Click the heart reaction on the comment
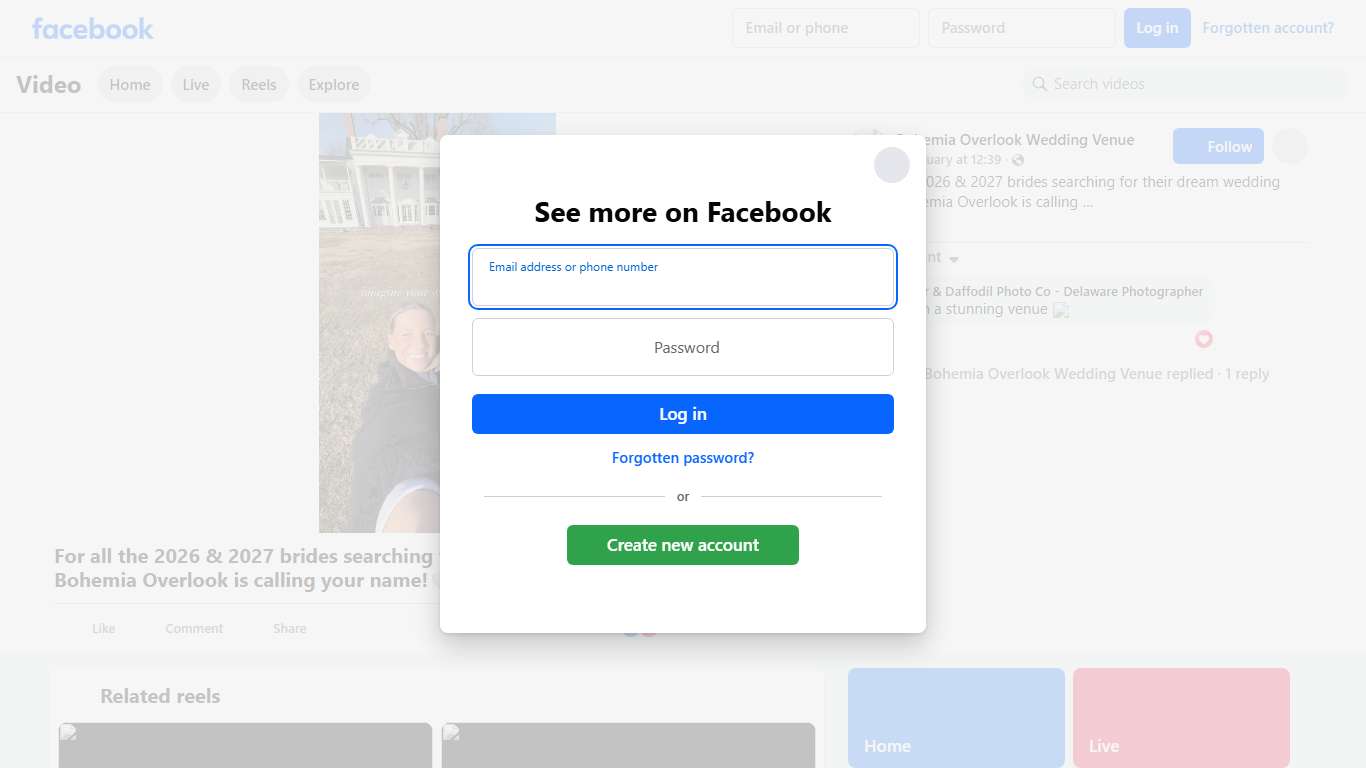This screenshot has height=768, width=1366. tap(1204, 339)
